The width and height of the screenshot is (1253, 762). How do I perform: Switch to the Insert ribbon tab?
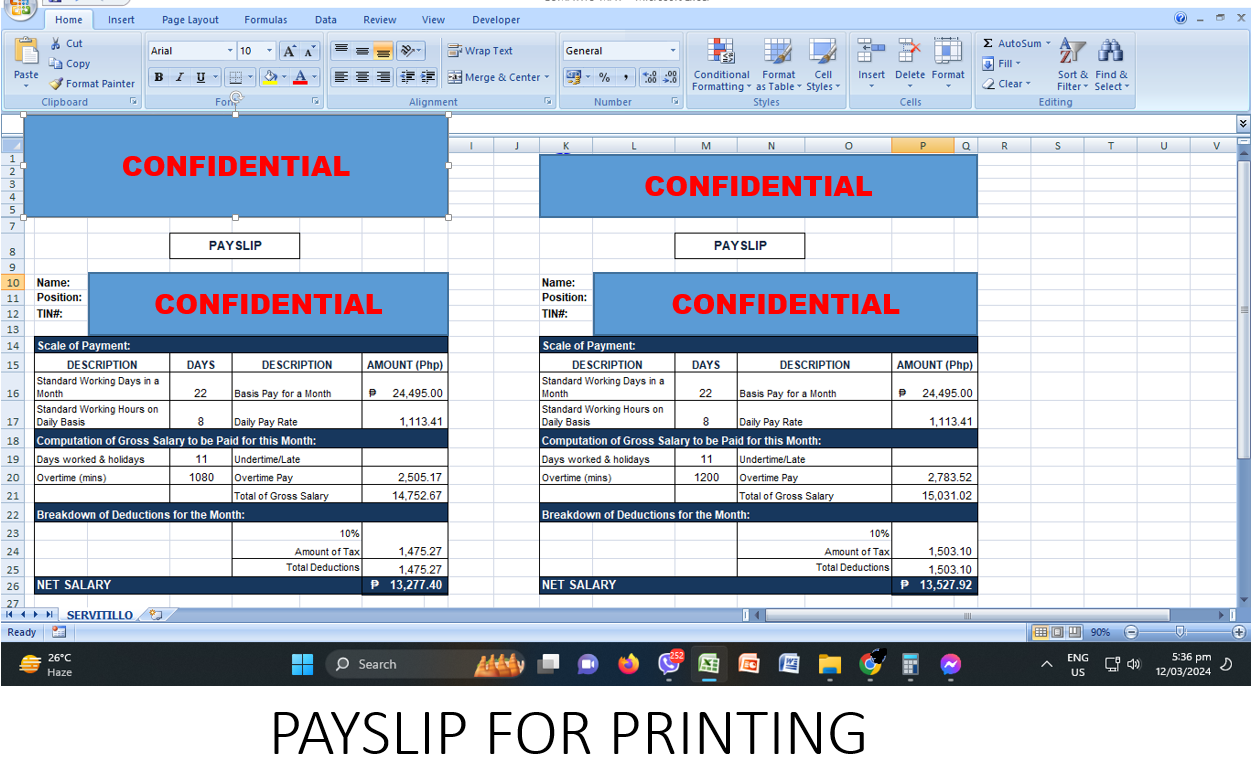pos(122,20)
